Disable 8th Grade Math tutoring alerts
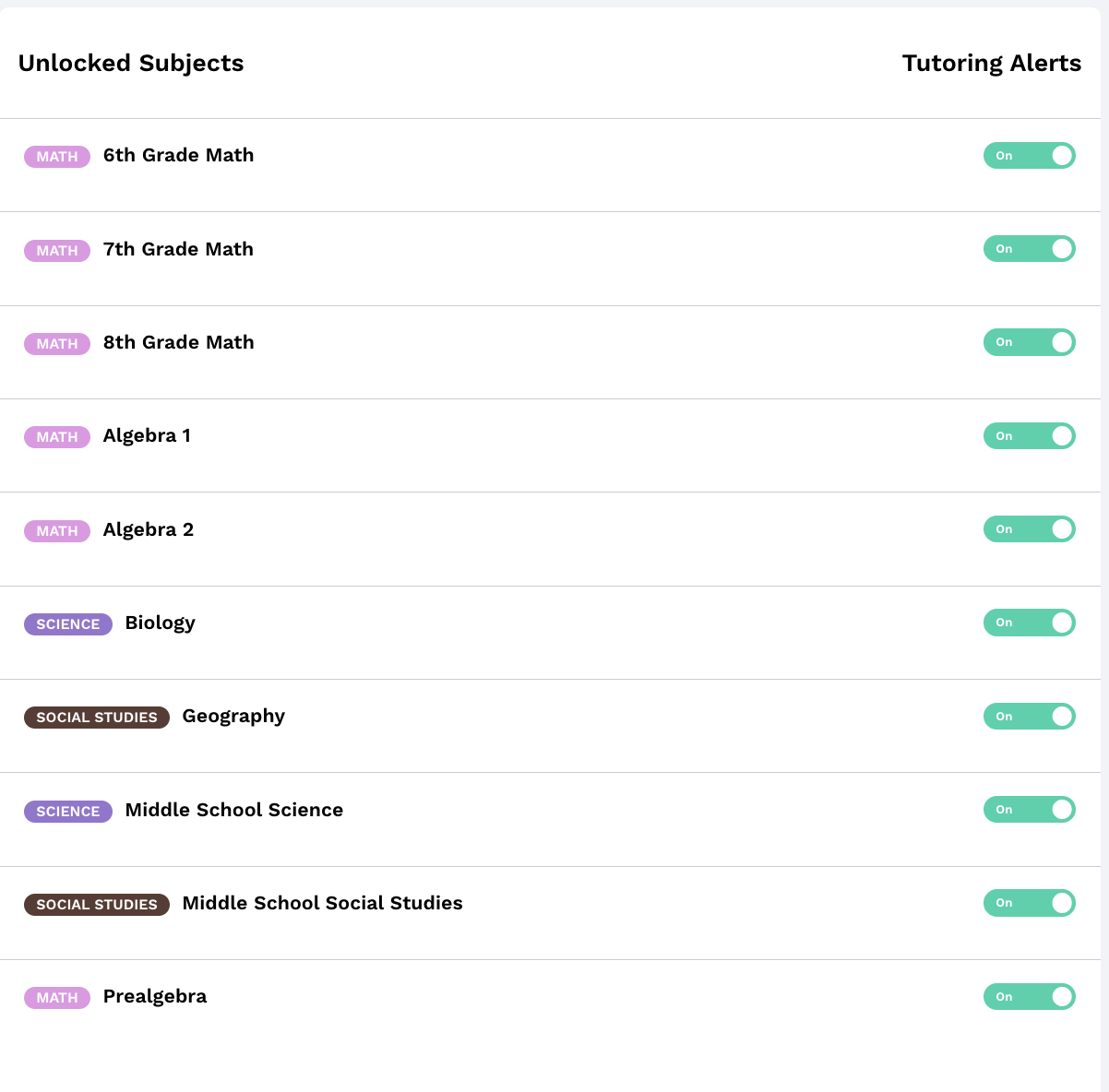The width and height of the screenshot is (1109, 1092). (1029, 342)
